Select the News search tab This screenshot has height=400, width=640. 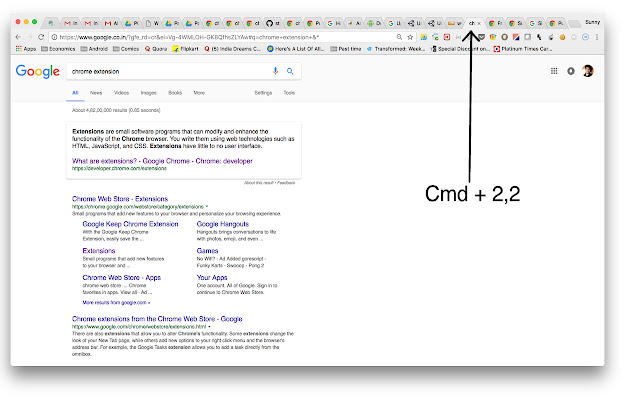tap(96, 93)
